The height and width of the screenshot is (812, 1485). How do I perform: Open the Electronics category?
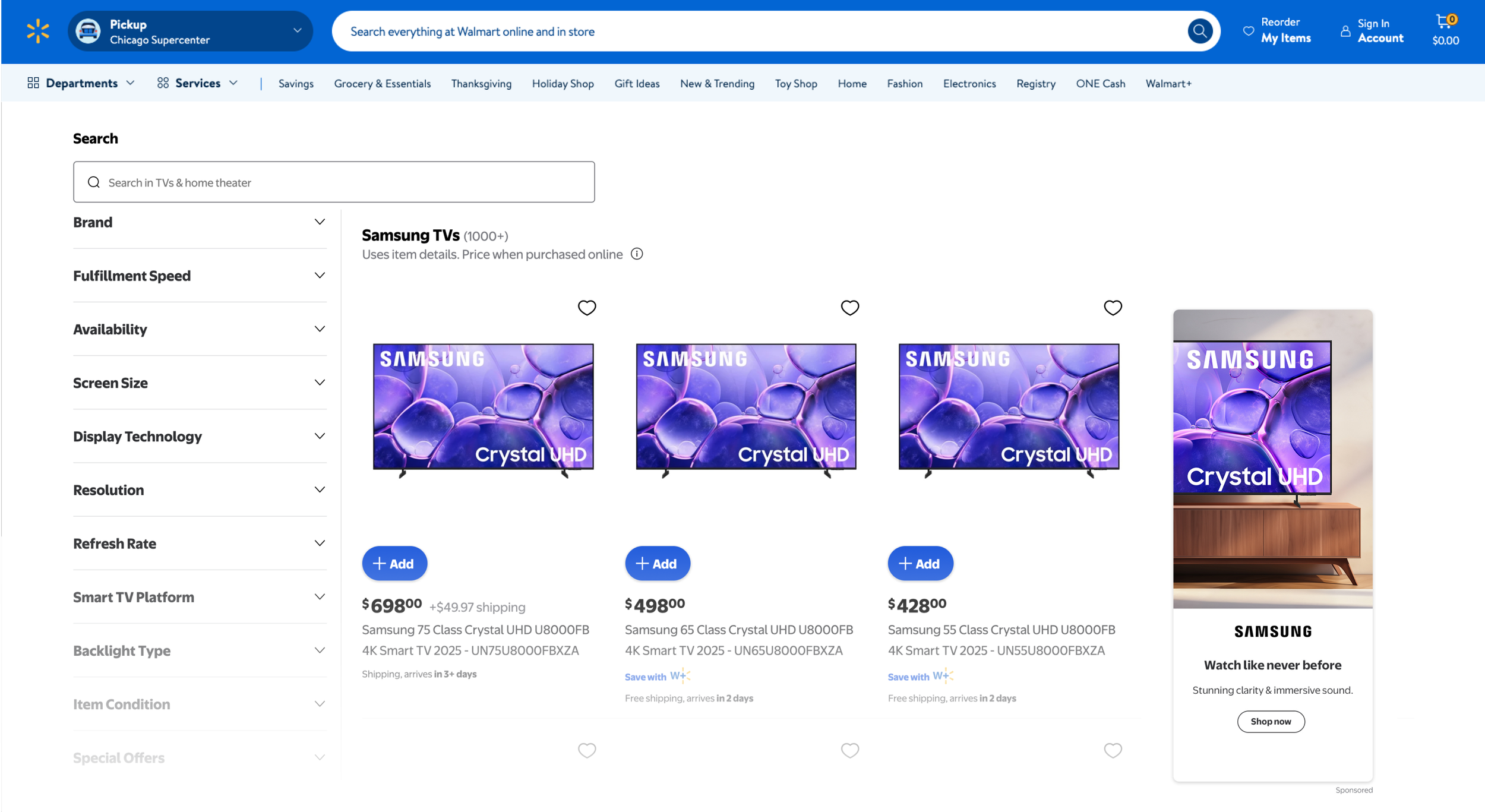(969, 83)
